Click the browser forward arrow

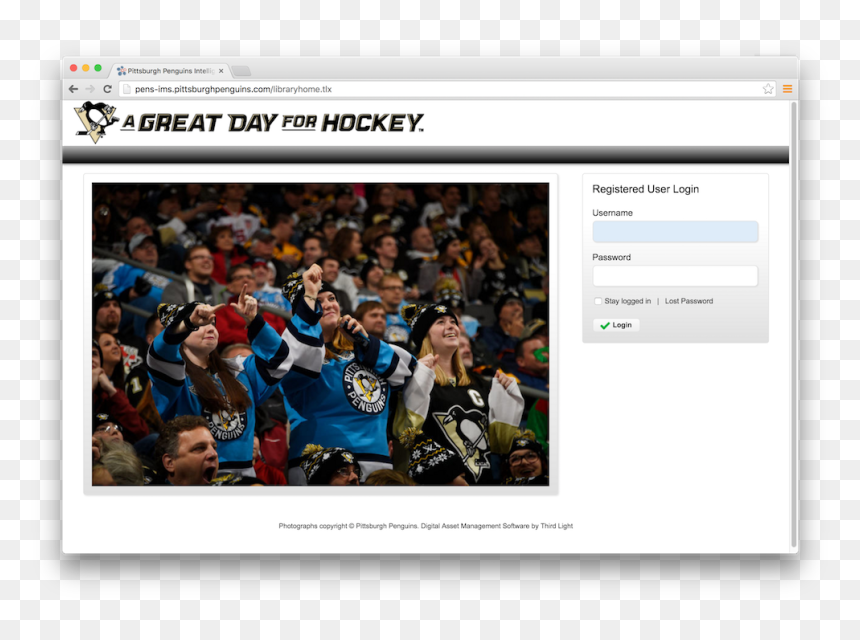click(x=90, y=89)
